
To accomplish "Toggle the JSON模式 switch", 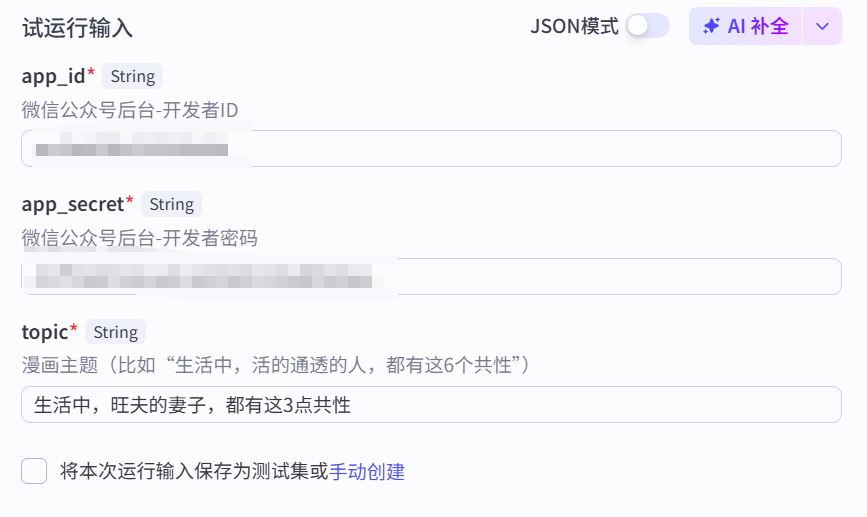I will (x=647, y=26).
